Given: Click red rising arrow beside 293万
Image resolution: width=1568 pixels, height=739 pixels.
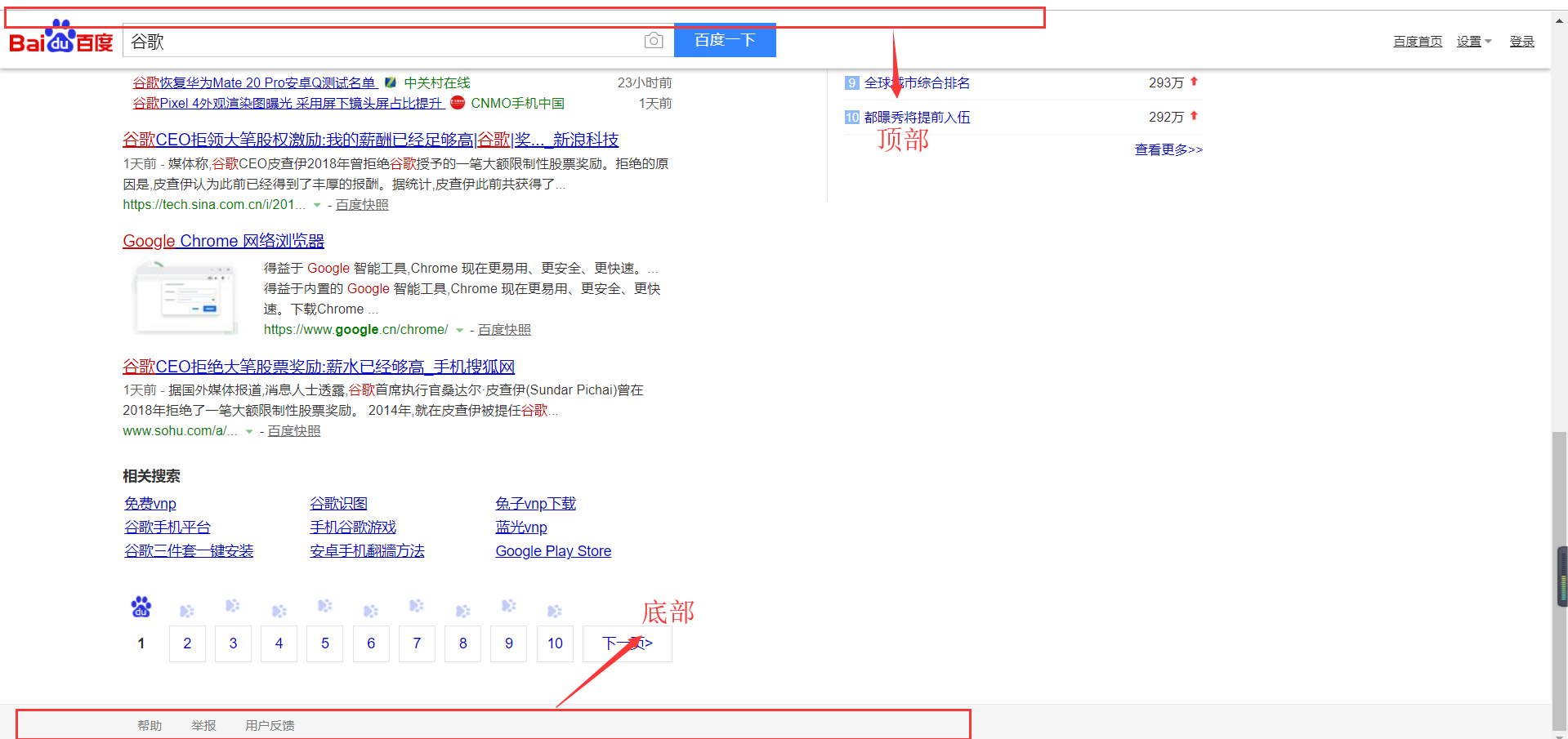Looking at the screenshot, I should point(1194,81).
